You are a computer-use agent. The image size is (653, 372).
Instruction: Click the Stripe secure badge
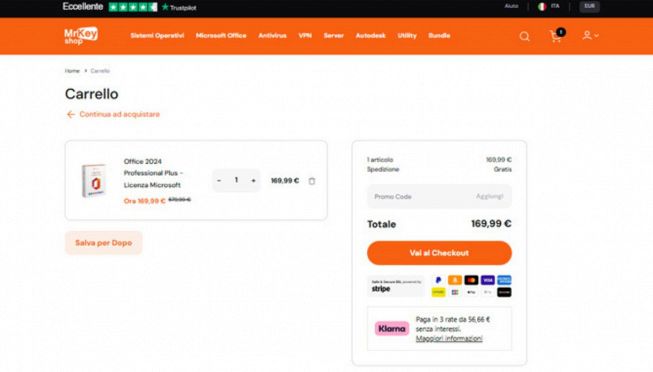[396, 286]
